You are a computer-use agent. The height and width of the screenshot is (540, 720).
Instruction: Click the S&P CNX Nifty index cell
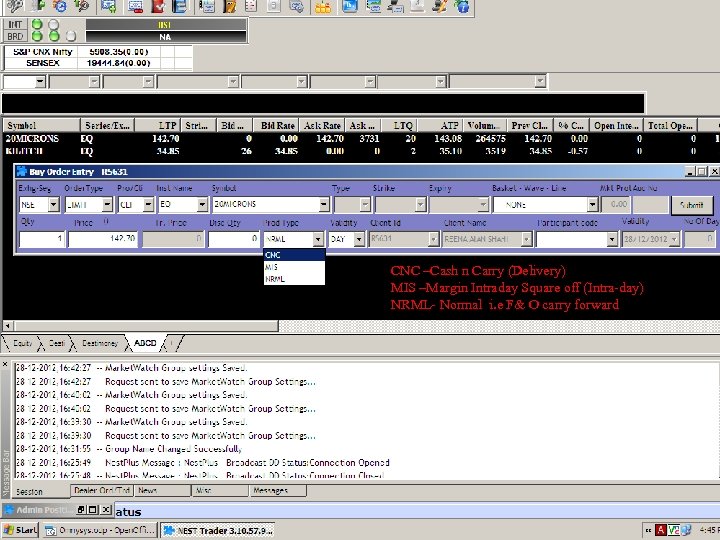[x=42, y=51]
